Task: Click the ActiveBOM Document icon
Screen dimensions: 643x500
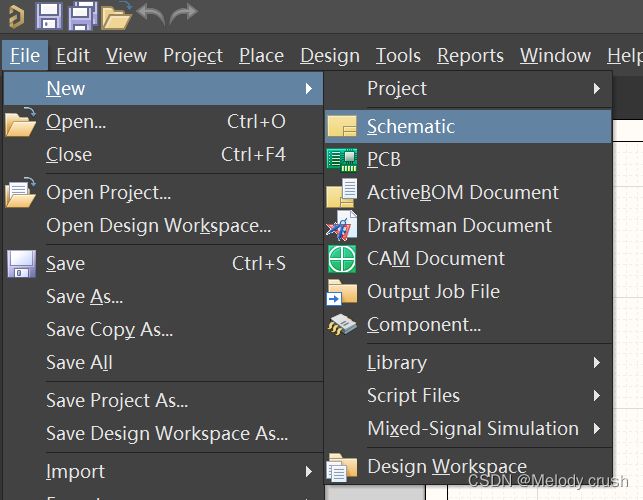Action: [x=342, y=193]
